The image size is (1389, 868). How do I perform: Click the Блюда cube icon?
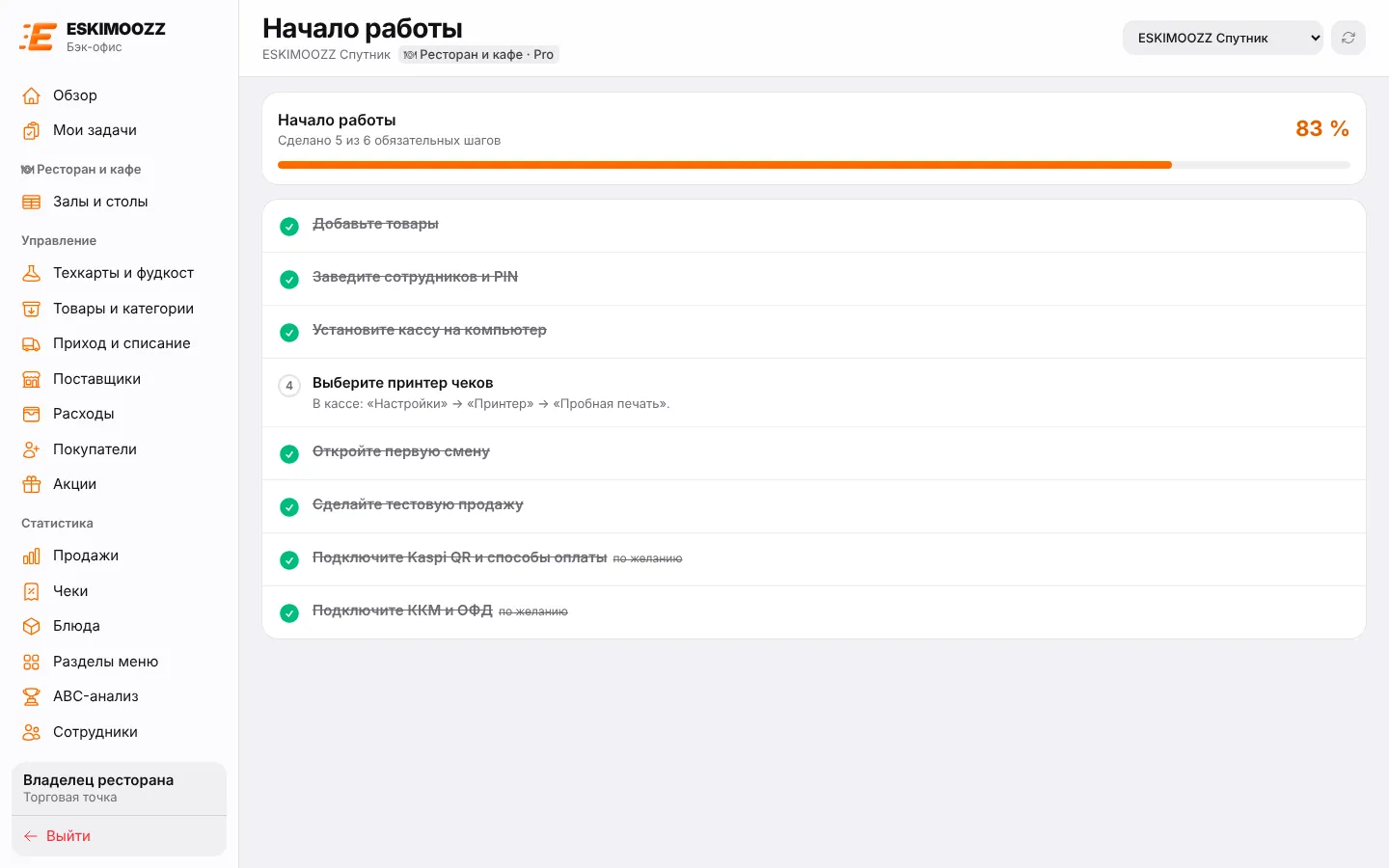point(32,626)
